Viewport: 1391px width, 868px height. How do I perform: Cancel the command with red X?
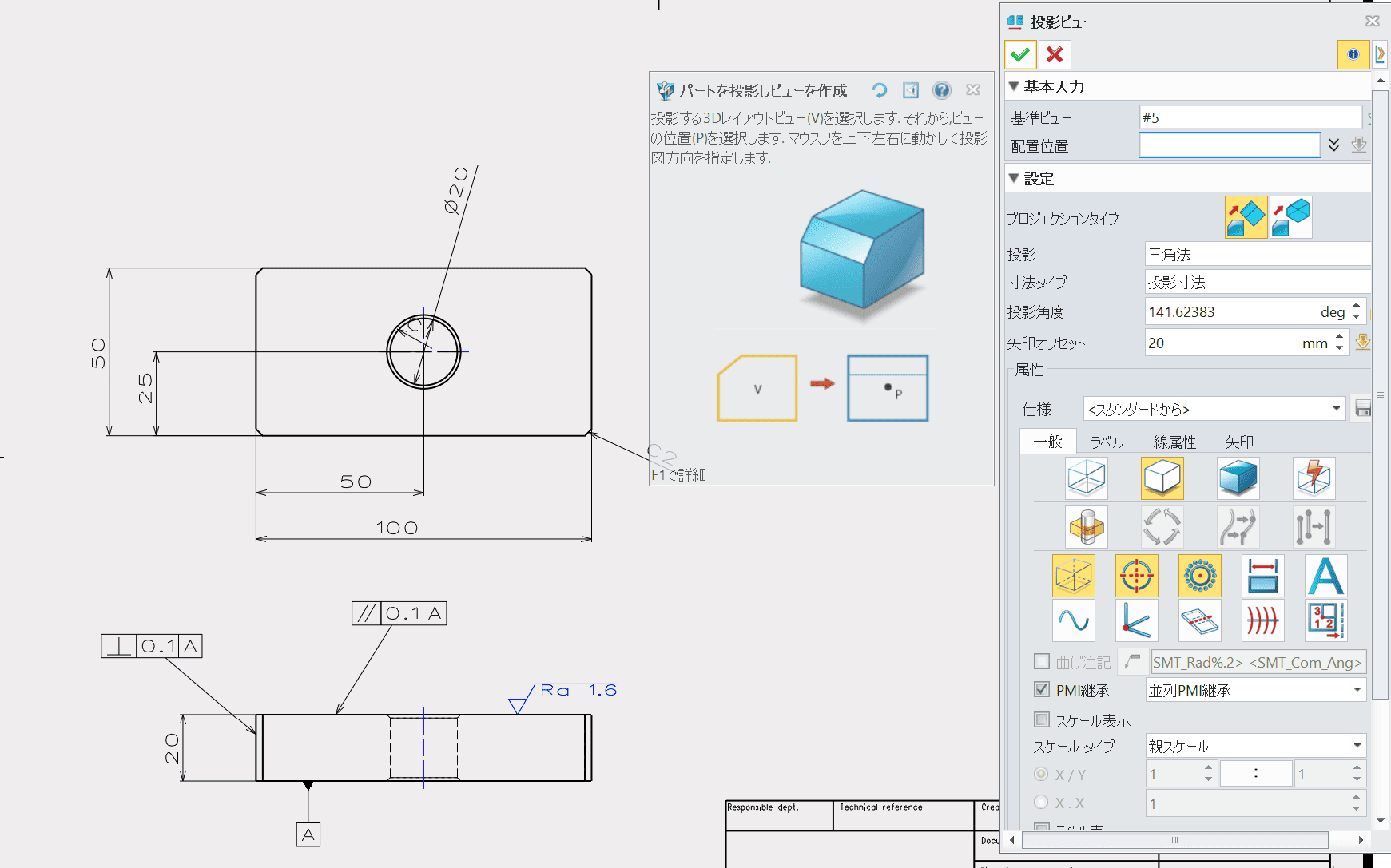(x=1055, y=54)
